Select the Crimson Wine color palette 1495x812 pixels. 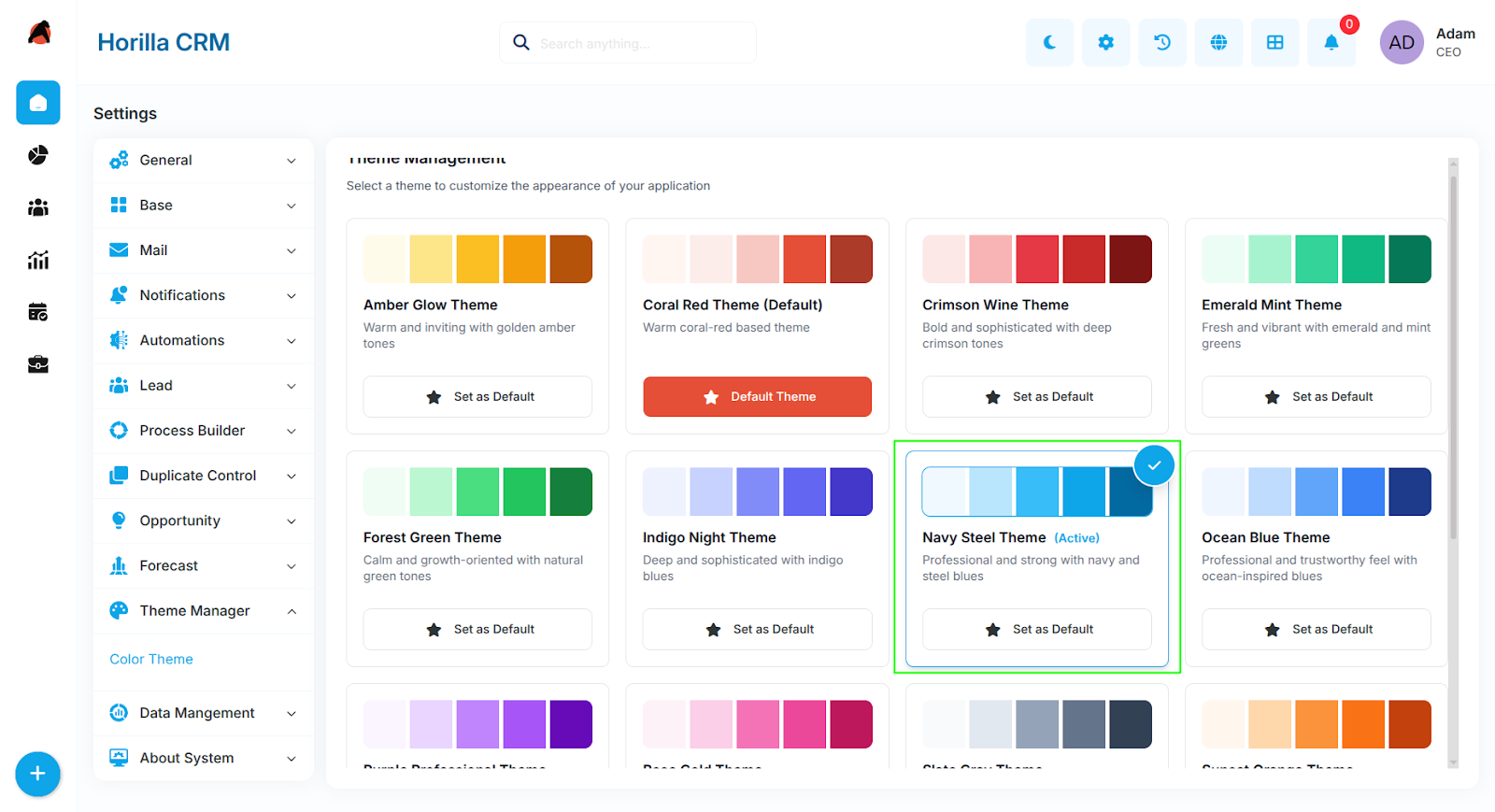click(1037, 259)
